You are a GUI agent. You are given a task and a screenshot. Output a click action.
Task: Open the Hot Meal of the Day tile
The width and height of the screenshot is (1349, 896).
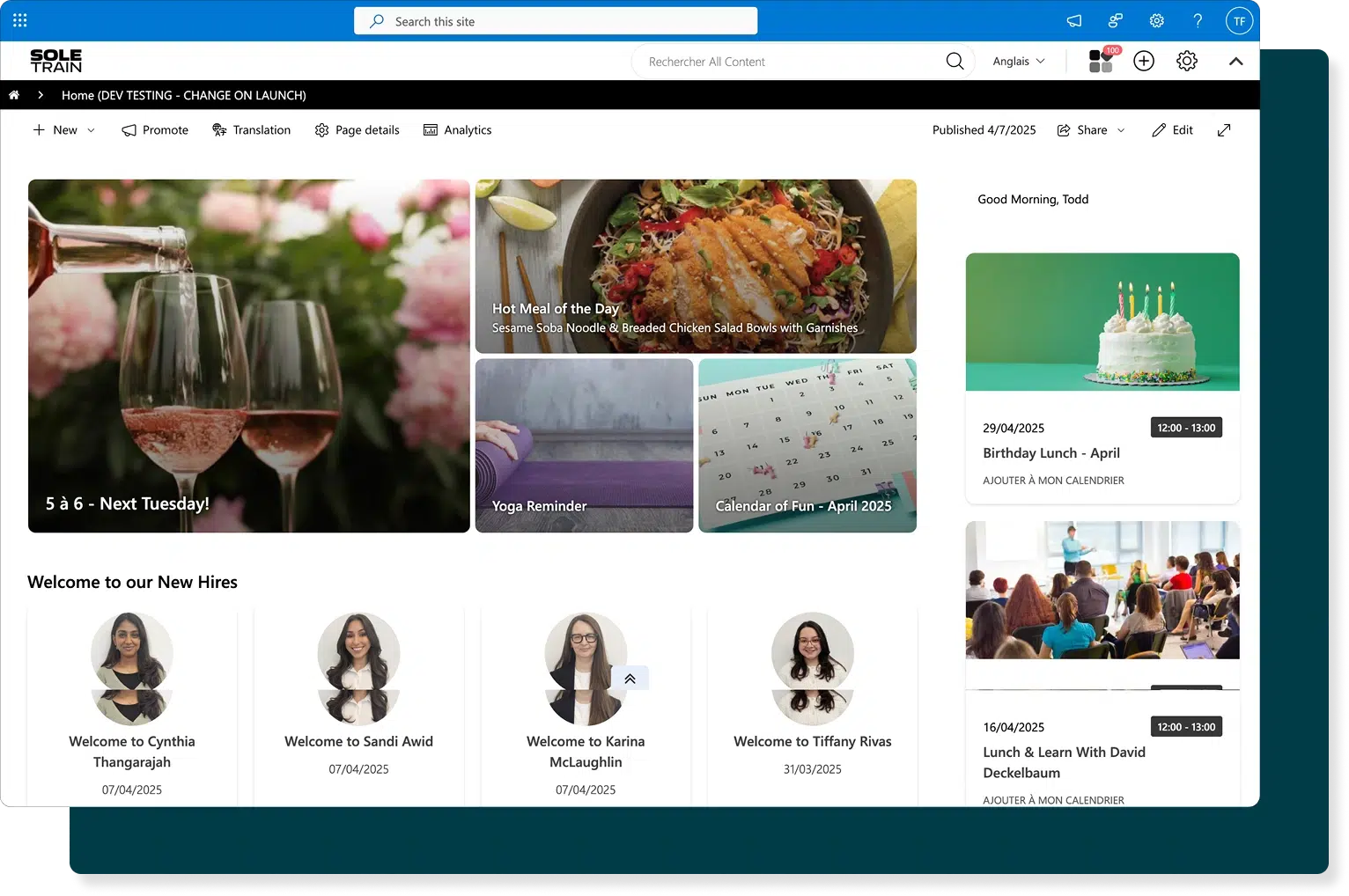tap(696, 266)
